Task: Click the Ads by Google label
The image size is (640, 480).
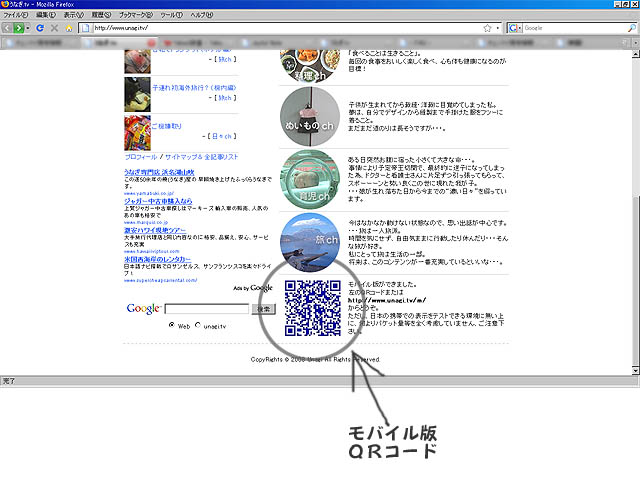Action: 253,288
